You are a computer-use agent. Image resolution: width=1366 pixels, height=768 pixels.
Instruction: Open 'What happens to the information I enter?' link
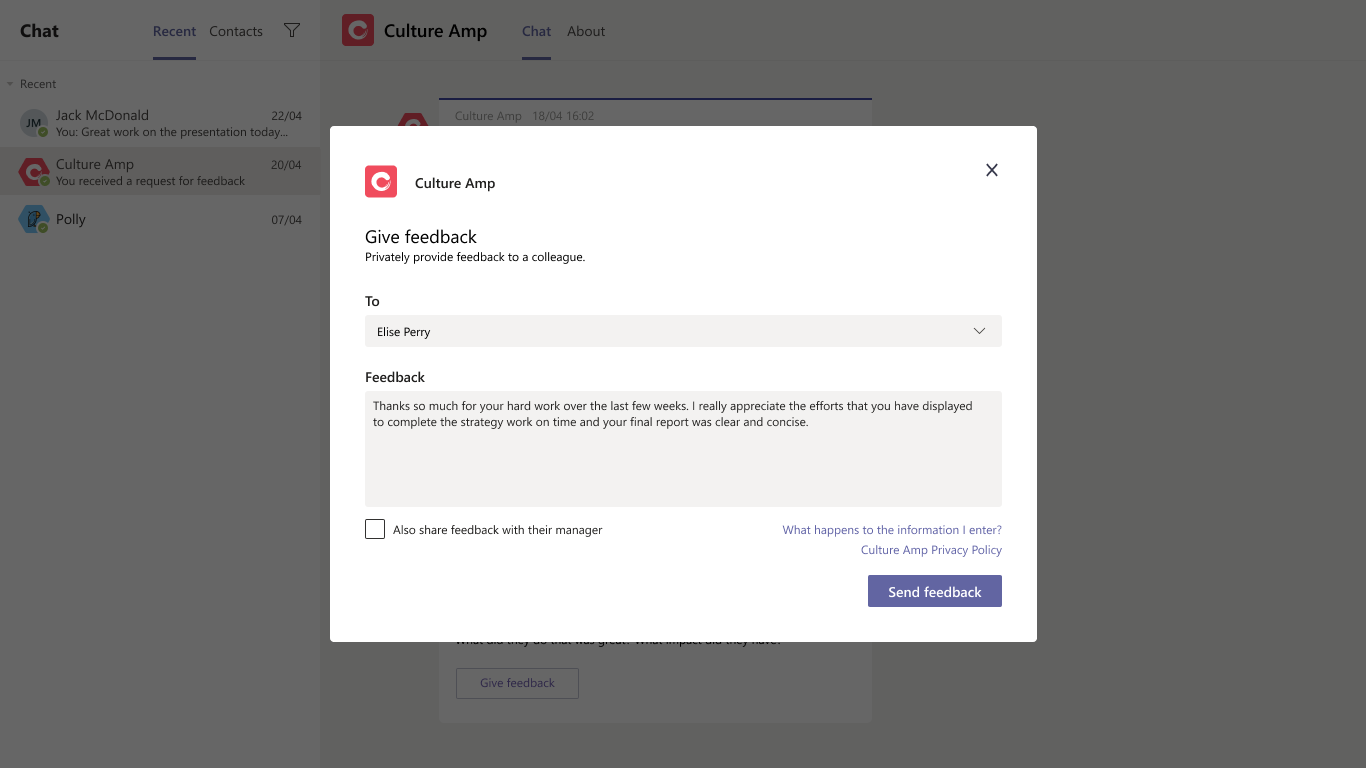tap(892, 530)
